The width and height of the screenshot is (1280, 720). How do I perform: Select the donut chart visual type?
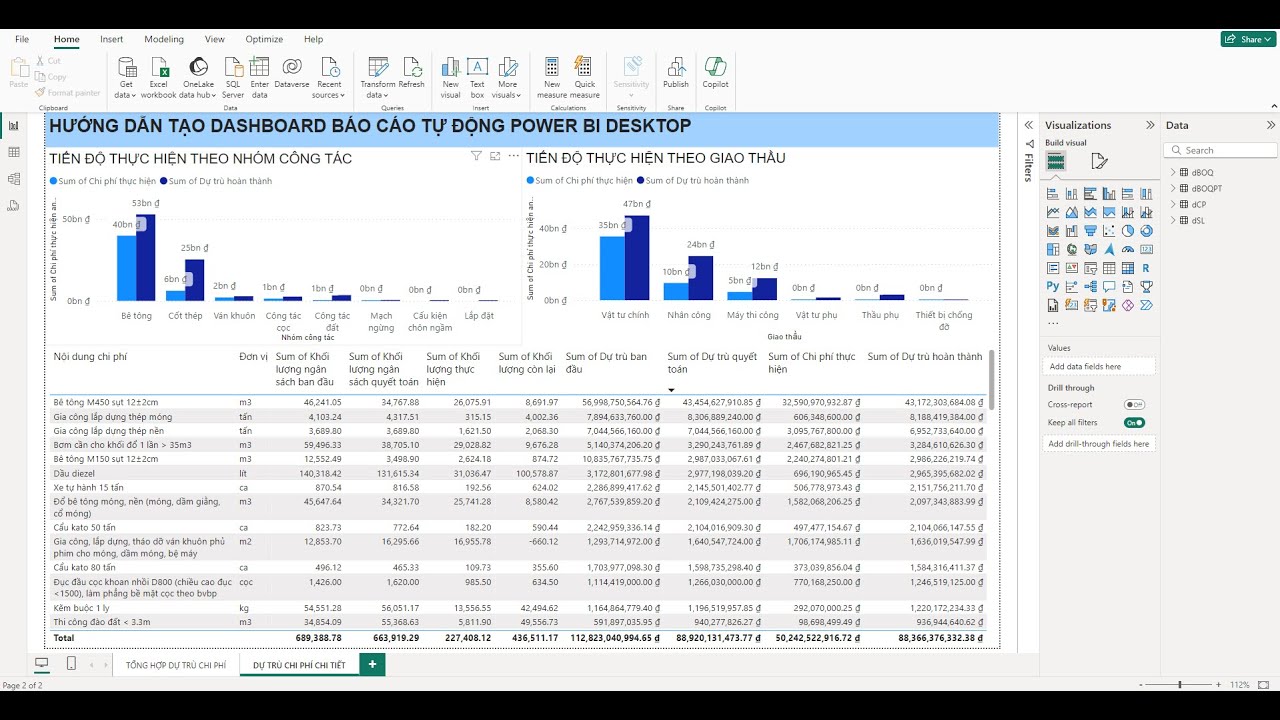[1147, 231]
